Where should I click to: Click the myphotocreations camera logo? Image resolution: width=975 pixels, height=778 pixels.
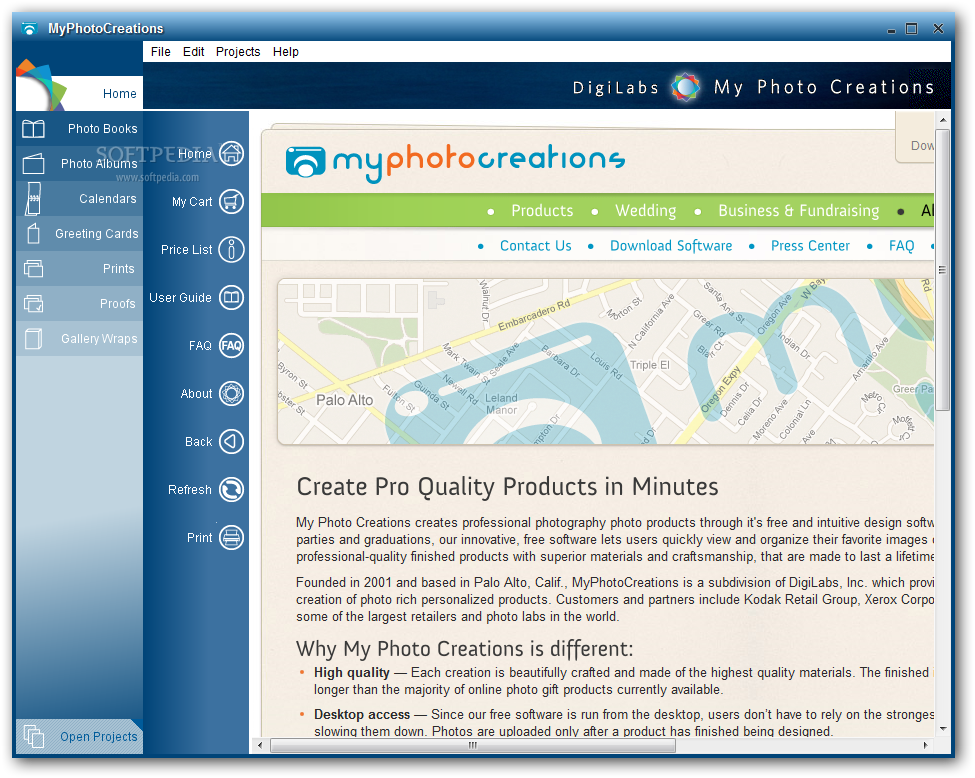[305, 162]
